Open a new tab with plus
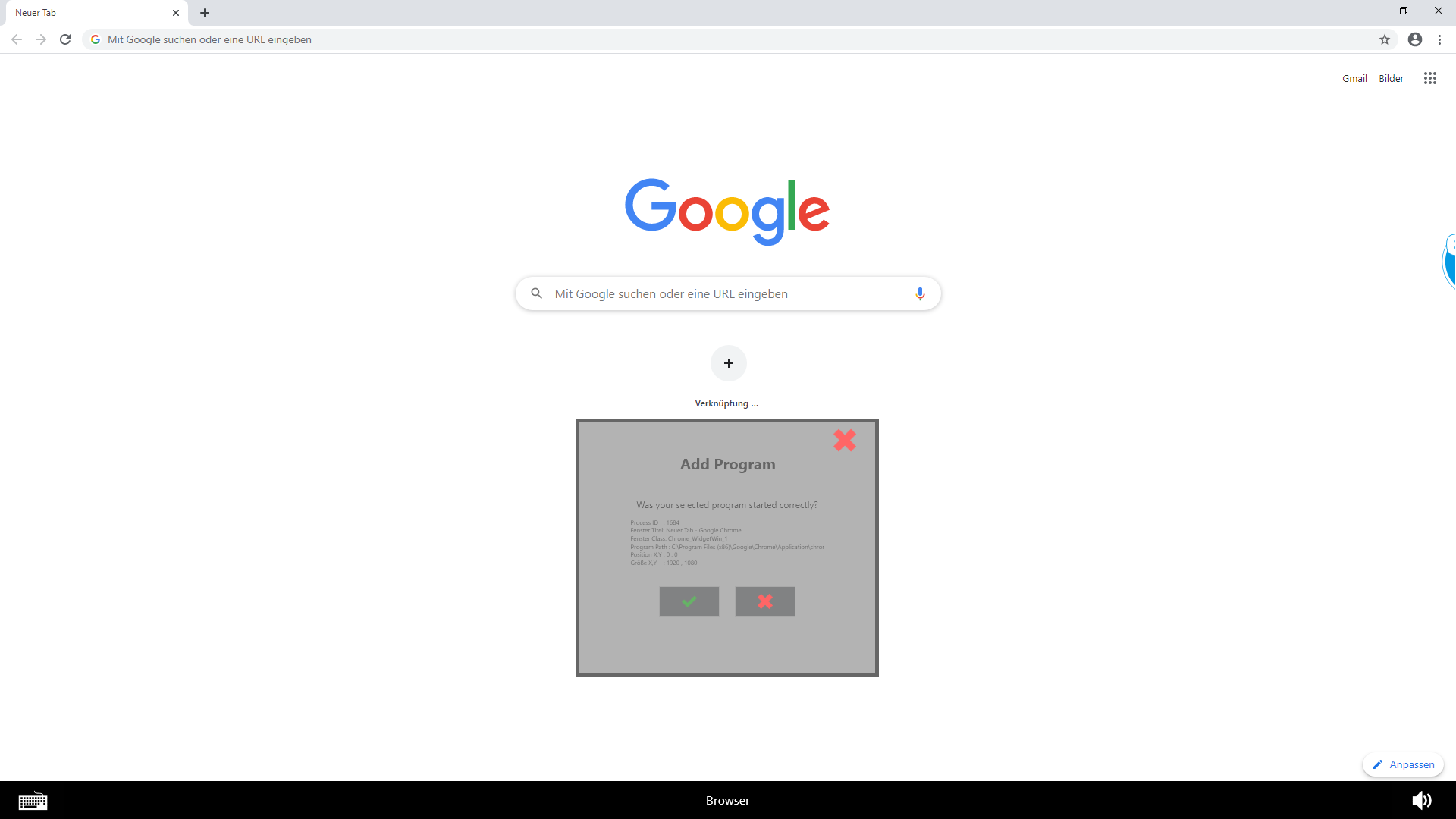Screen dimensions: 1456x819 (x=205, y=13)
